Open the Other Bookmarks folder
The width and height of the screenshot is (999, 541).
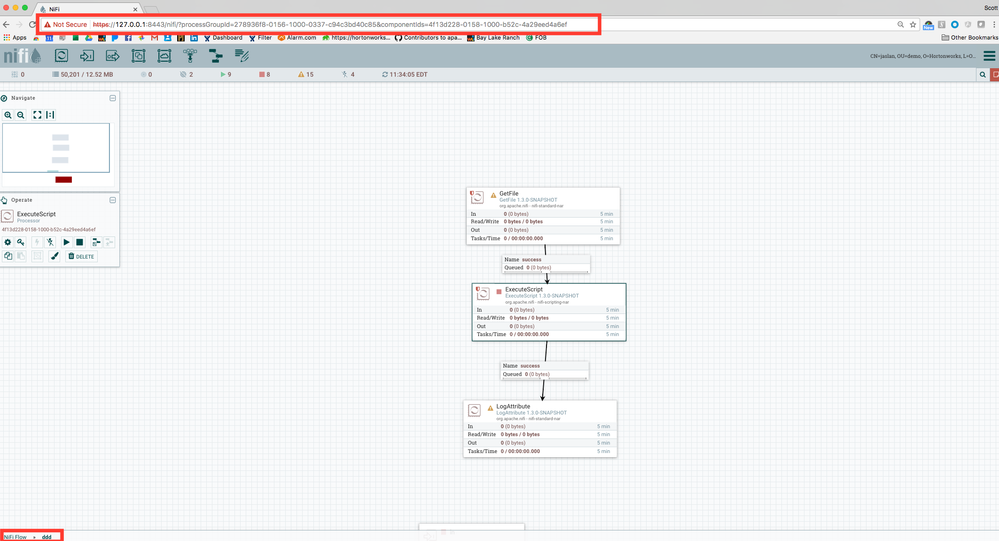pos(970,38)
